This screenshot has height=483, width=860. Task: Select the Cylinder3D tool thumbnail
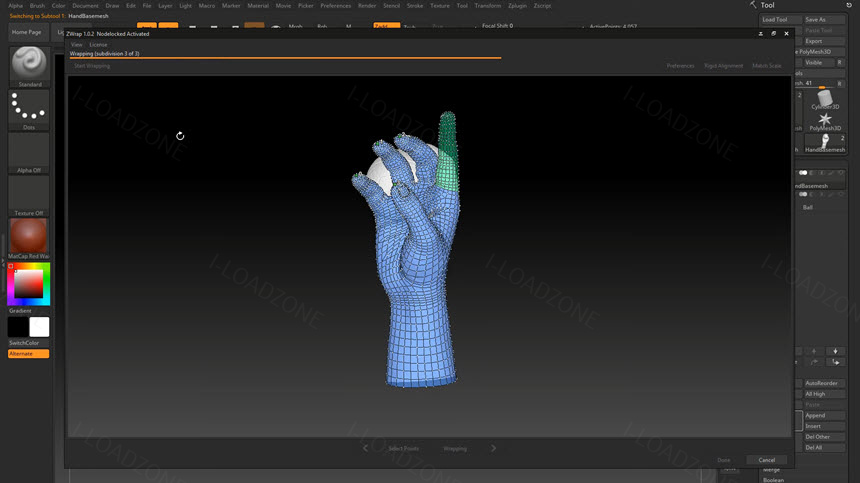point(825,100)
